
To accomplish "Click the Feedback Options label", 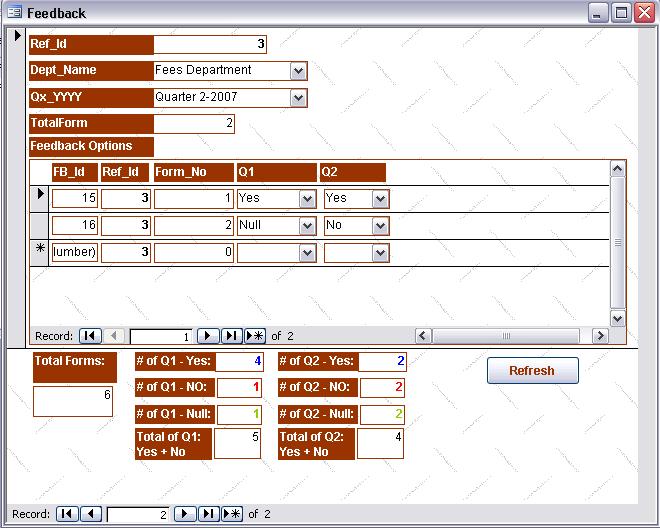I will tap(91, 146).
